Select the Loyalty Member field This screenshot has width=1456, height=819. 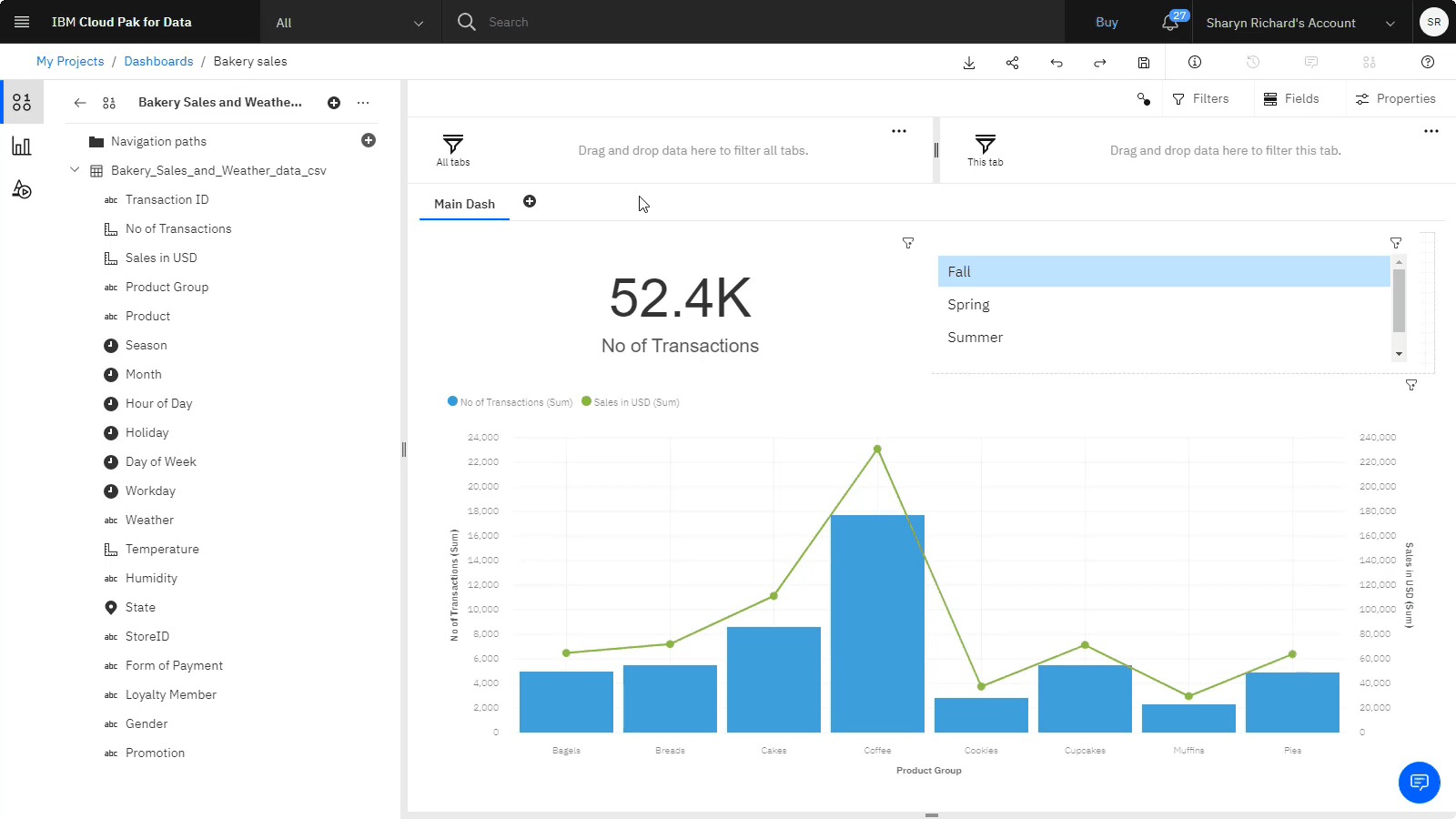pyautogui.click(x=171, y=694)
